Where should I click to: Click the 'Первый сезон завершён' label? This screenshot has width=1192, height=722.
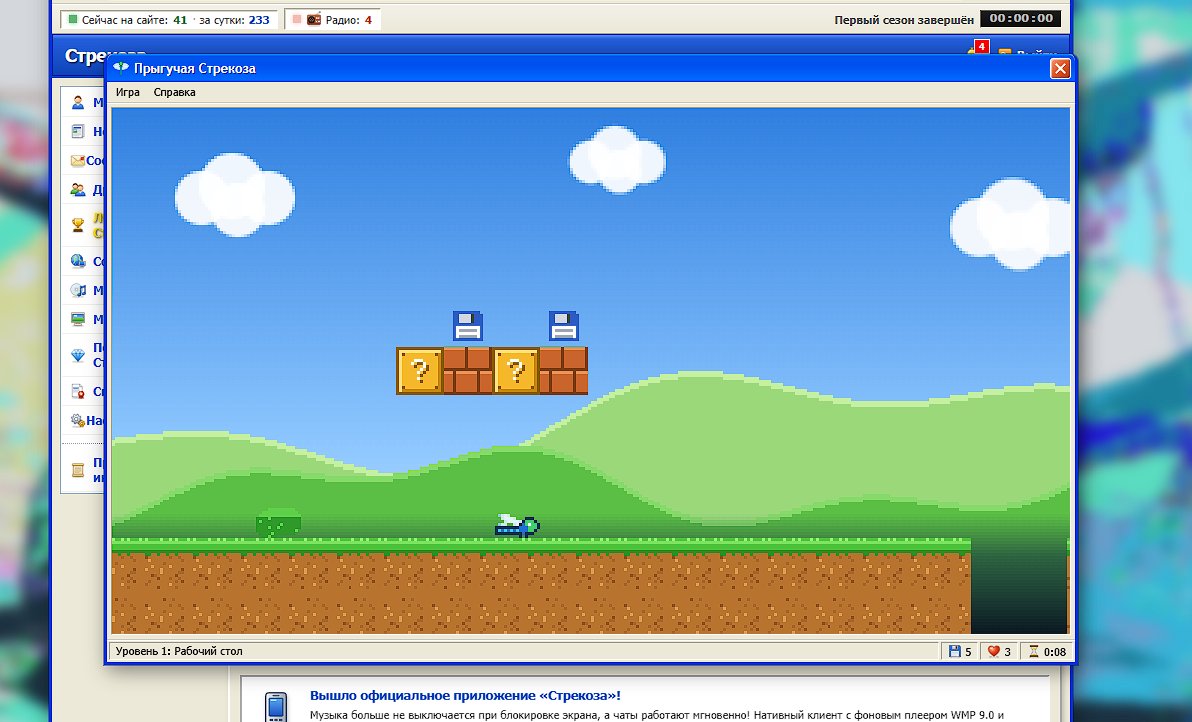tap(904, 20)
